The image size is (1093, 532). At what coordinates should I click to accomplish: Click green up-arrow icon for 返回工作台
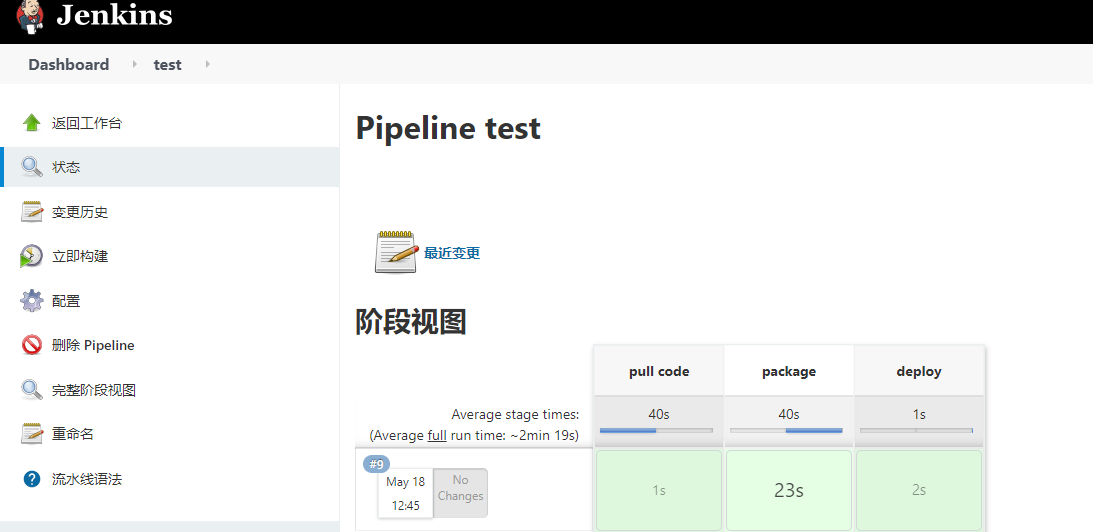(32, 123)
